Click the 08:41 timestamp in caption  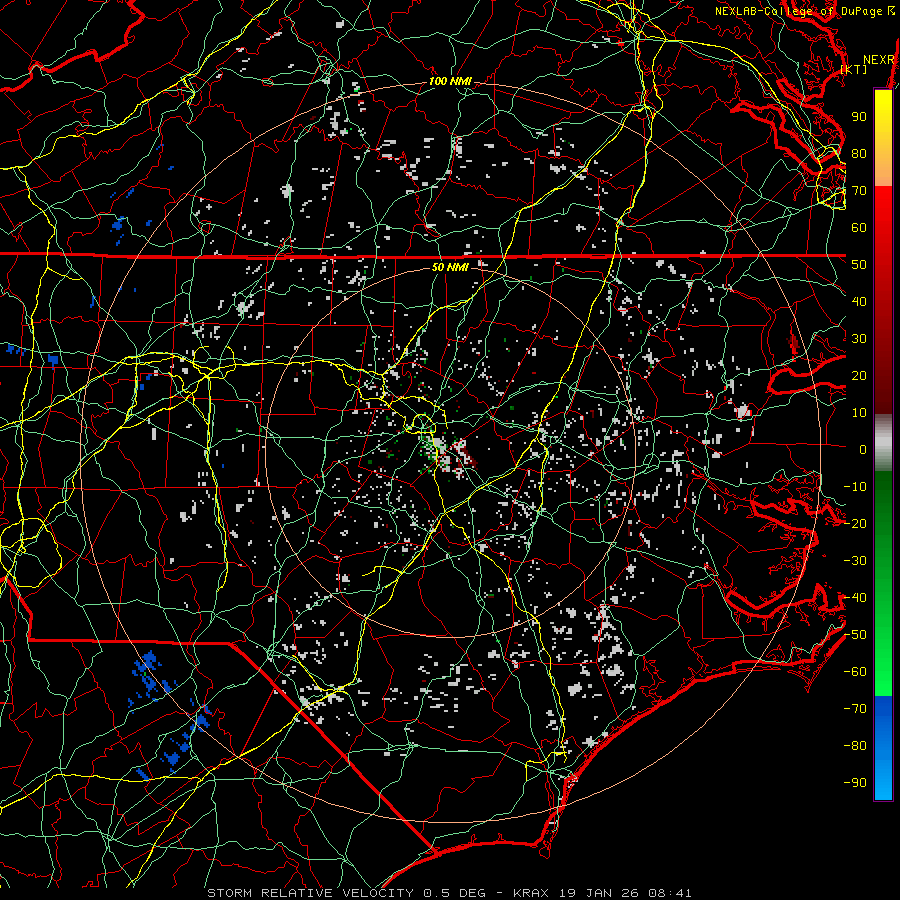(670, 893)
